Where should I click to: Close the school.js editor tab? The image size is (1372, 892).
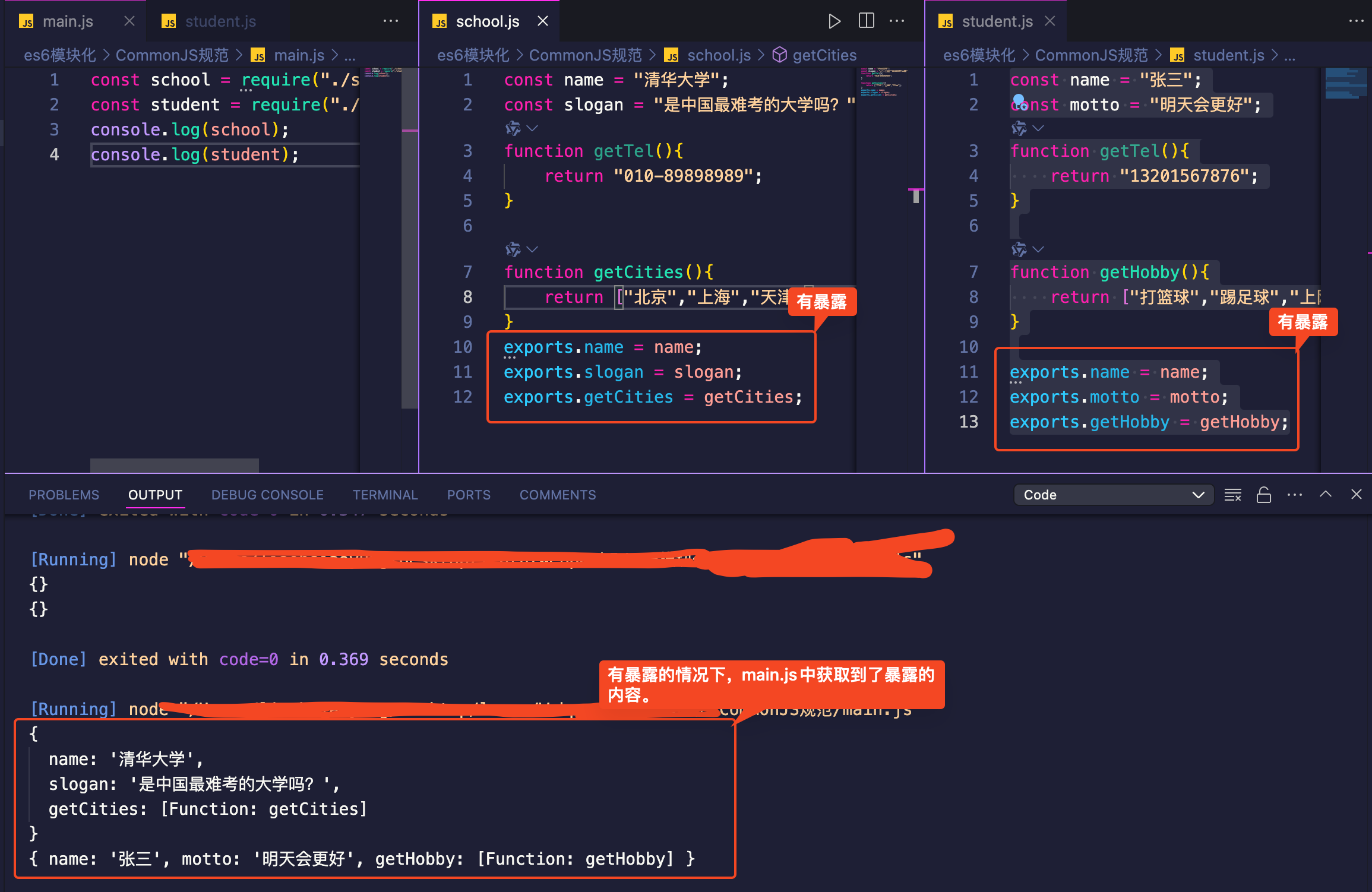(x=542, y=21)
